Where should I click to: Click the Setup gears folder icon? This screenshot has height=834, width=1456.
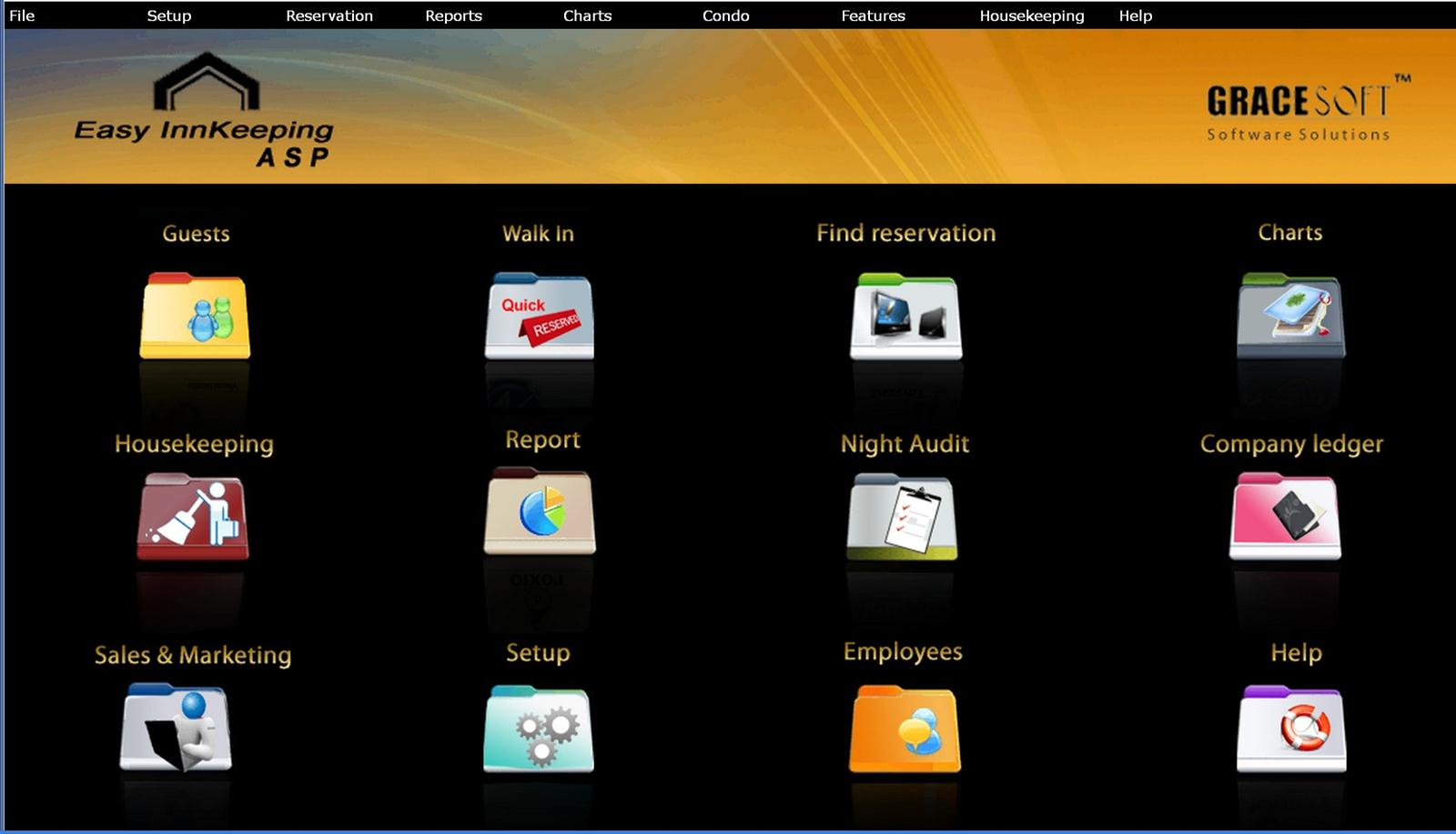[539, 728]
